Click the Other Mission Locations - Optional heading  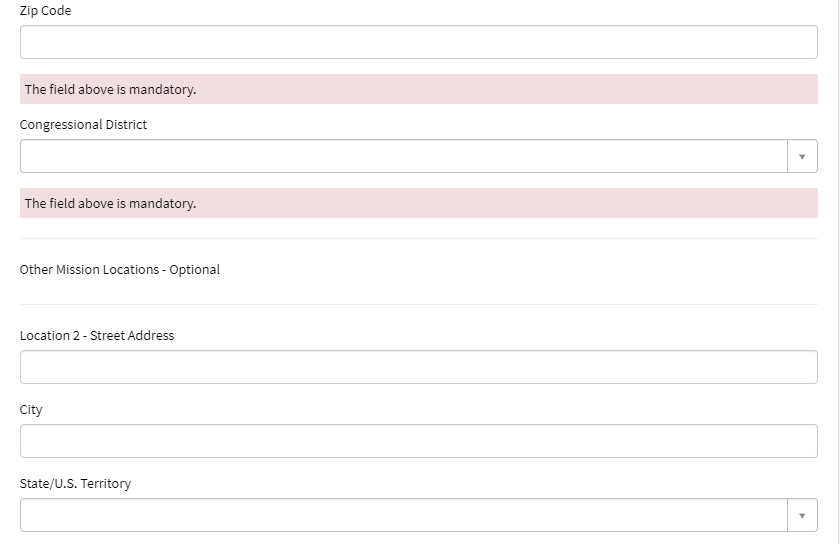coord(120,270)
